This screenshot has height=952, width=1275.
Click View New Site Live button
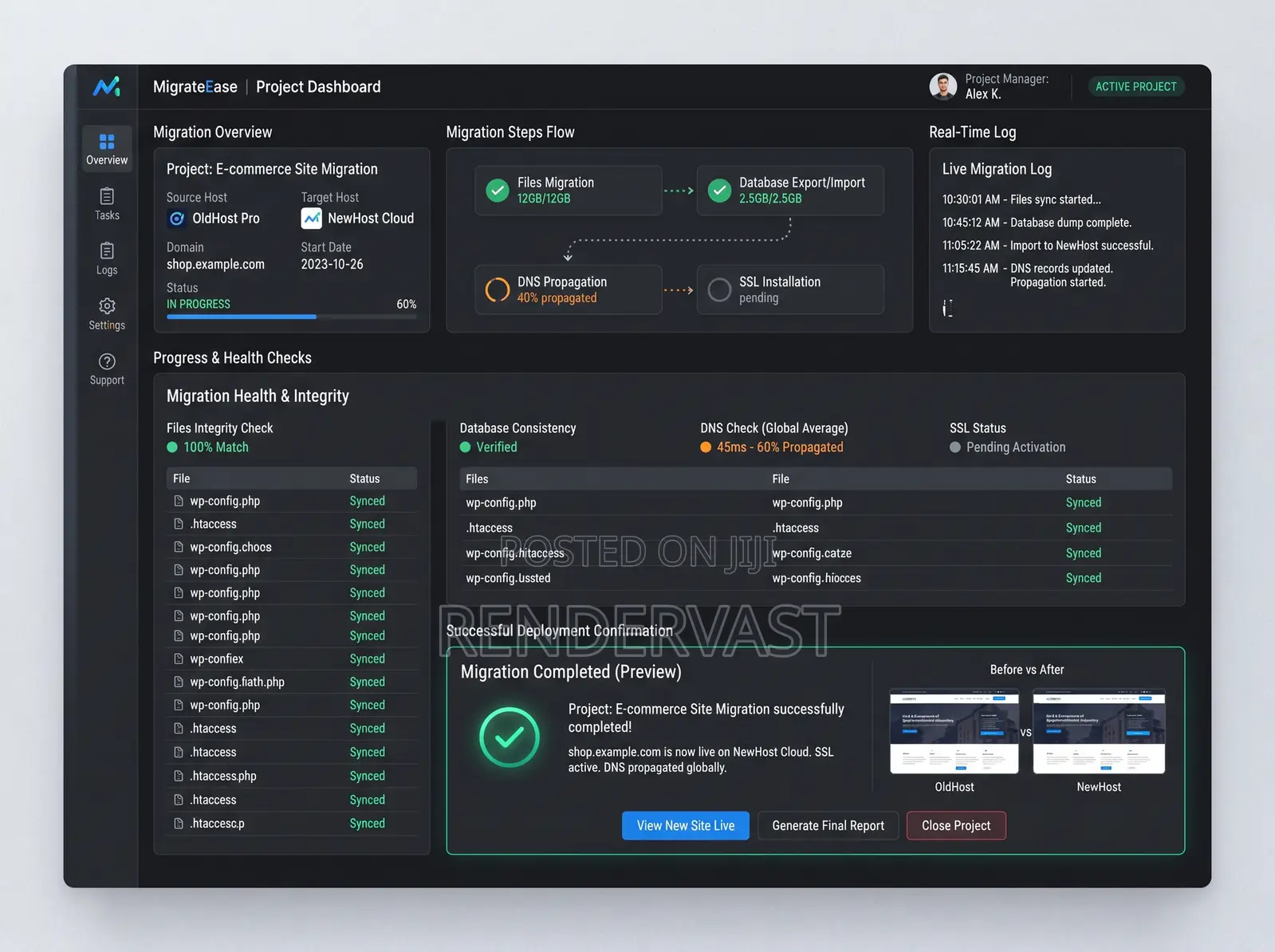click(686, 825)
